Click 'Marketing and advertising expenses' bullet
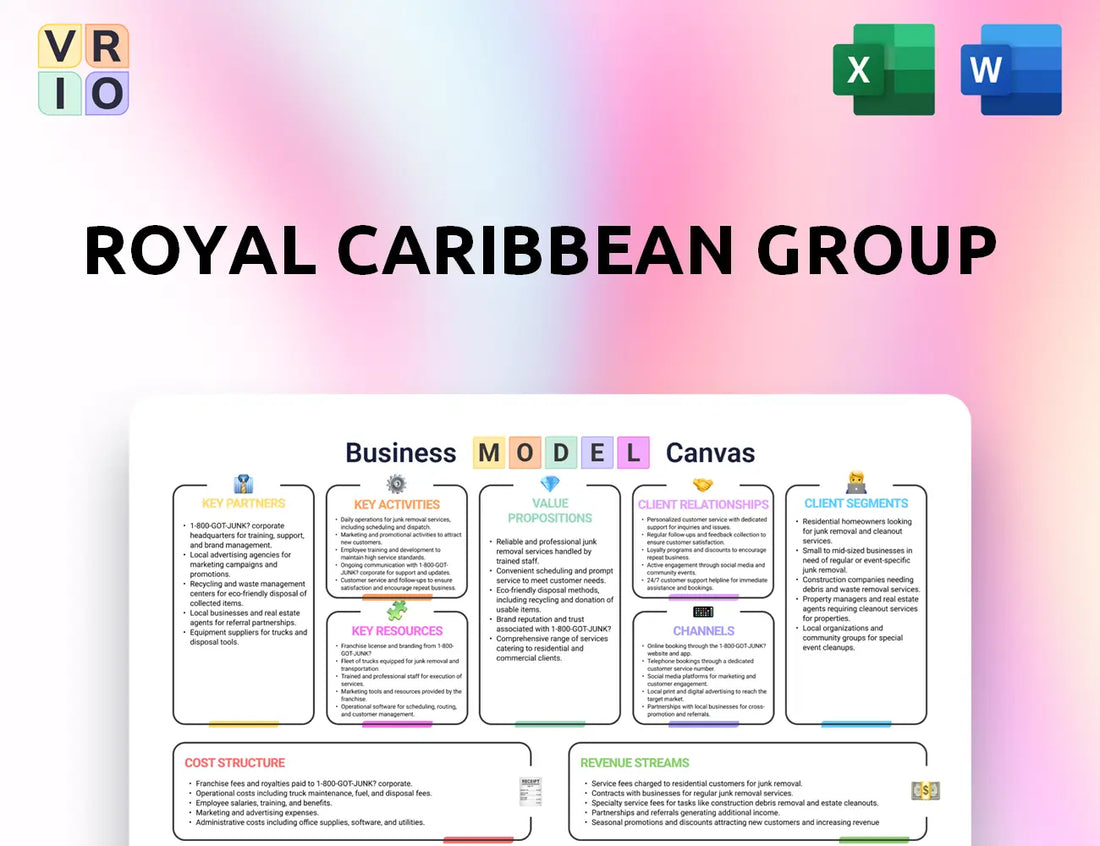The width and height of the screenshot is (1100, 846). 257,812
